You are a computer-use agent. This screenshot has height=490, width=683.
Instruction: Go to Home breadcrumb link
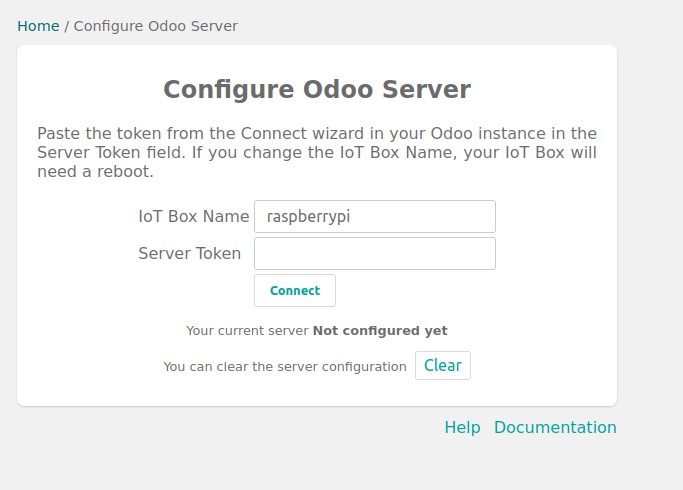click(38, 26)
